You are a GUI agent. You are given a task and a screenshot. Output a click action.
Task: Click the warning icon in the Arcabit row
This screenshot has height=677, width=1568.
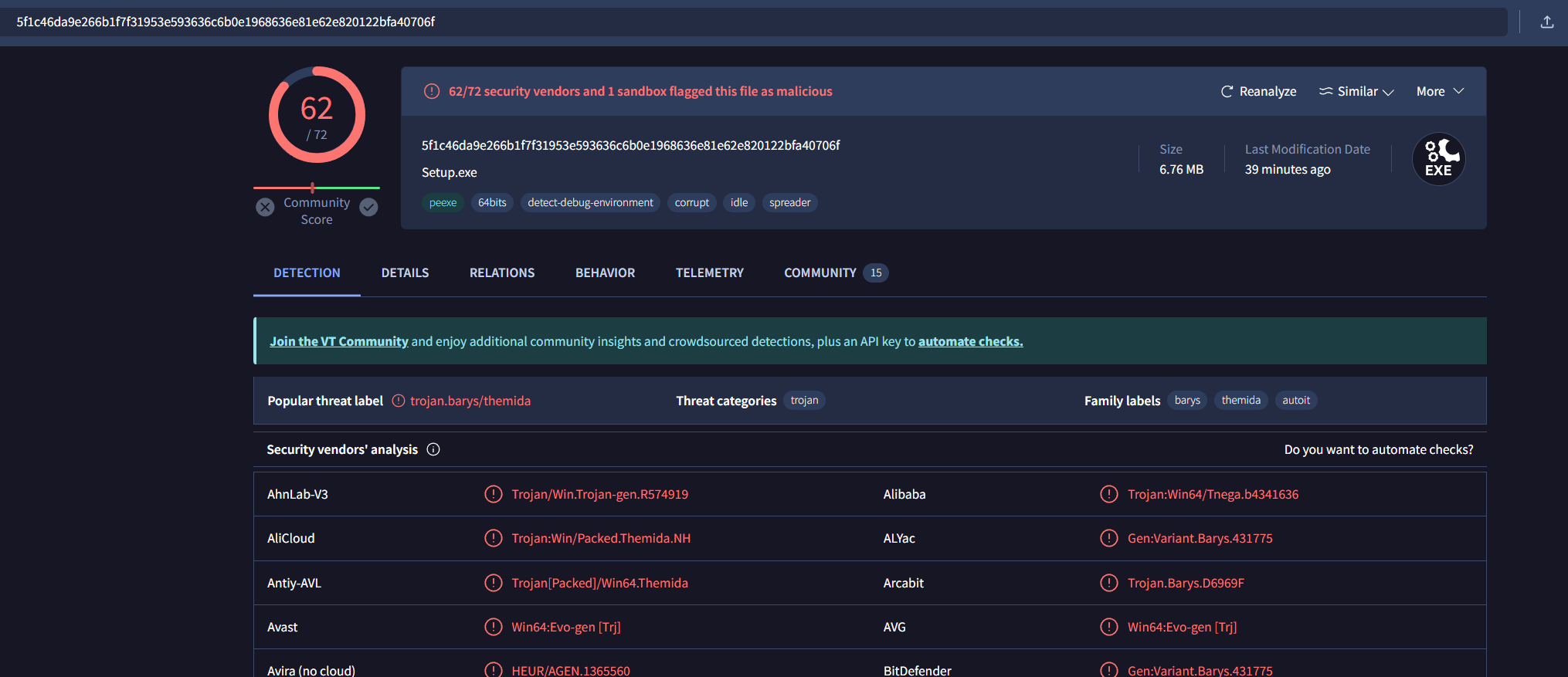[1108, 583]
